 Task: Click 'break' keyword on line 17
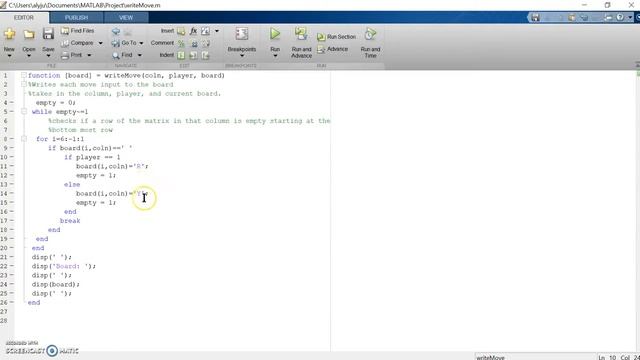tap(70, 220)
